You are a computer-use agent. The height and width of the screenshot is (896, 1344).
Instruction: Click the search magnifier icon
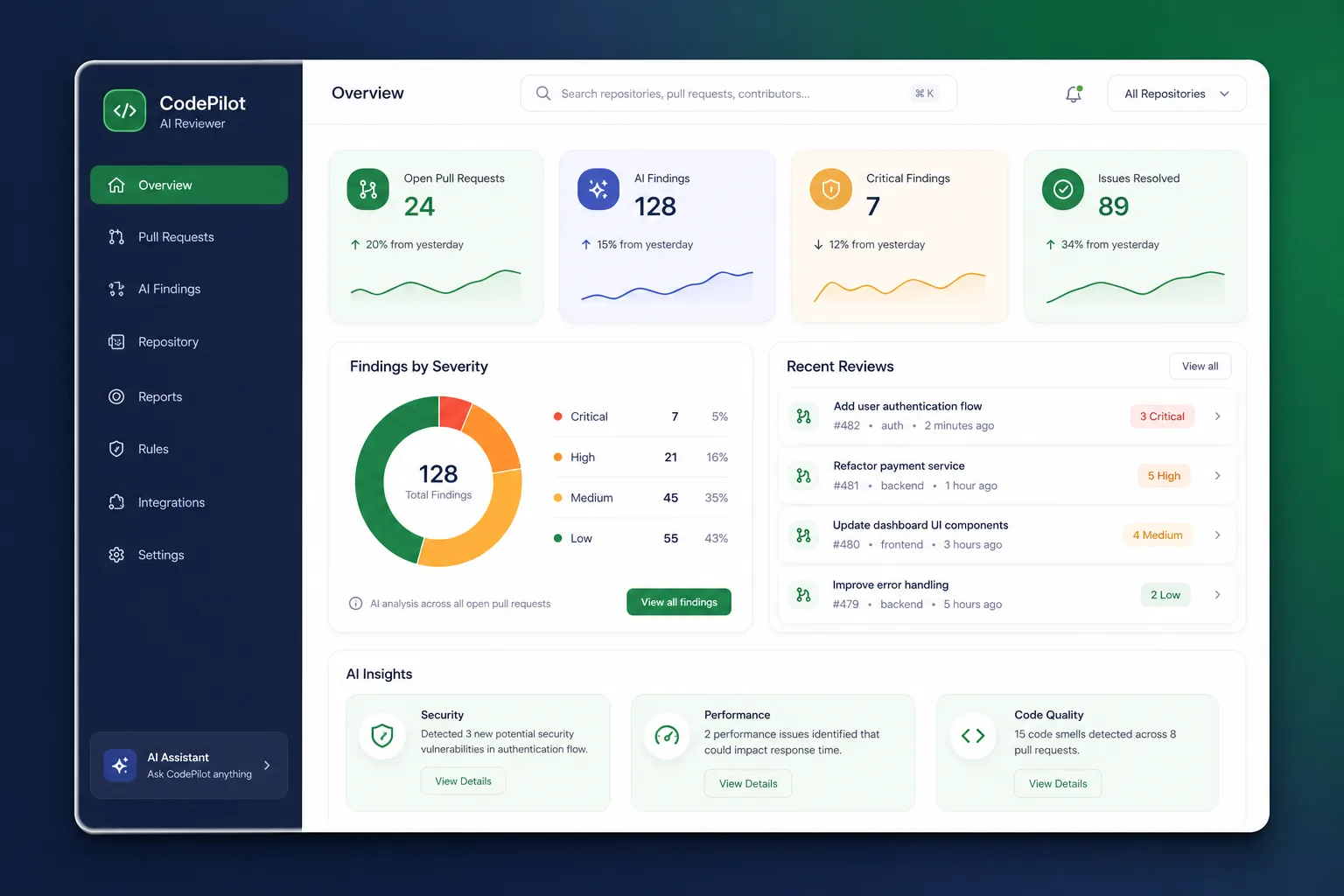click(x=543, y=94)
